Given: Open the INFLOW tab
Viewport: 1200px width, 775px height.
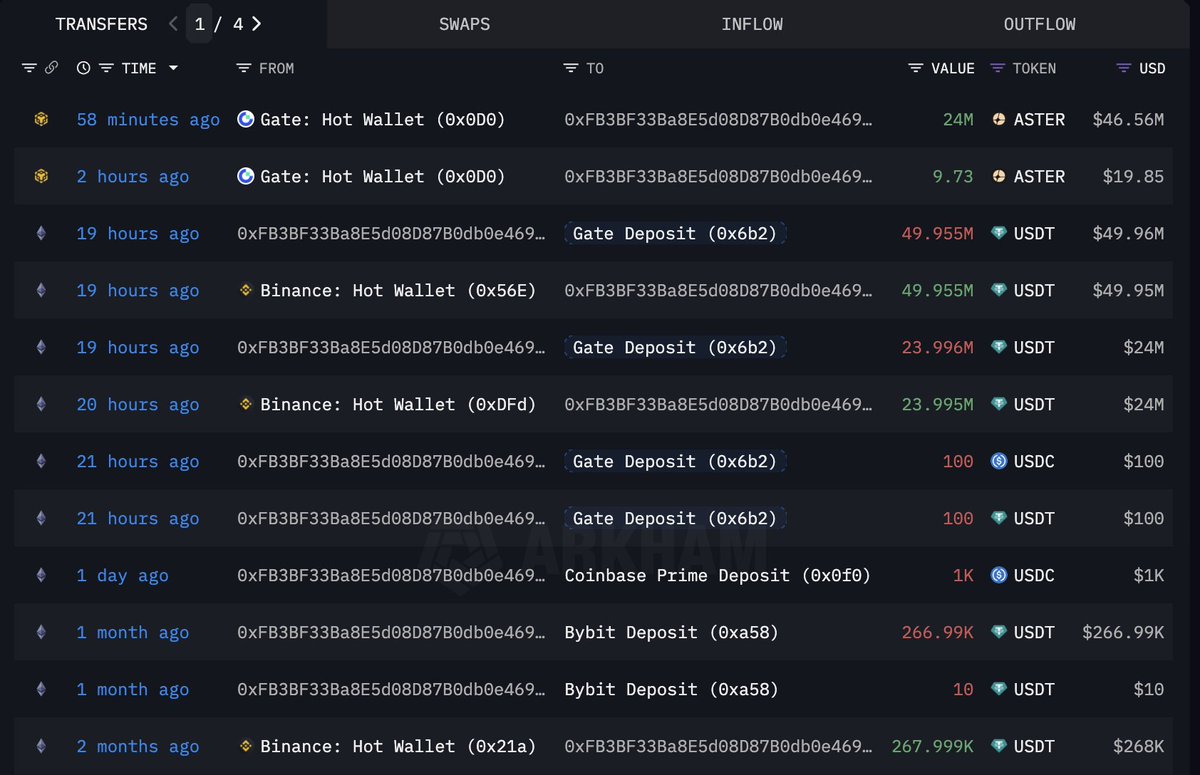Looking at the screenshot, I should click(x=752, y=24).
